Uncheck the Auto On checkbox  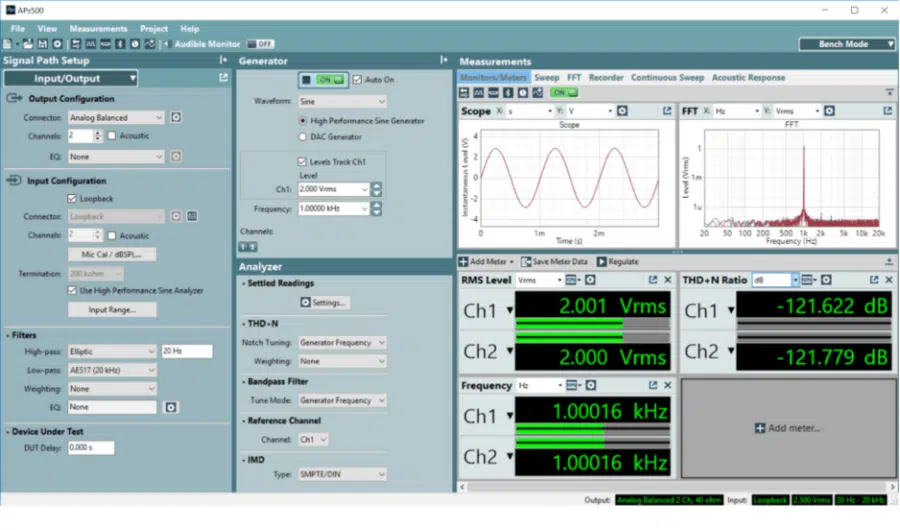coord(357,80)
